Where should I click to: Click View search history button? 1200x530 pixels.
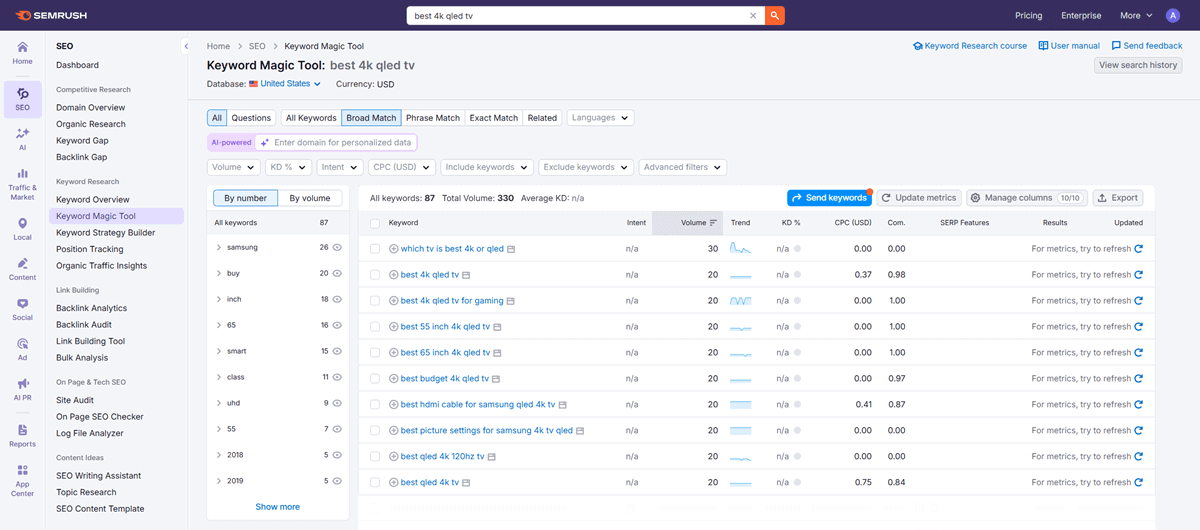1138,65
